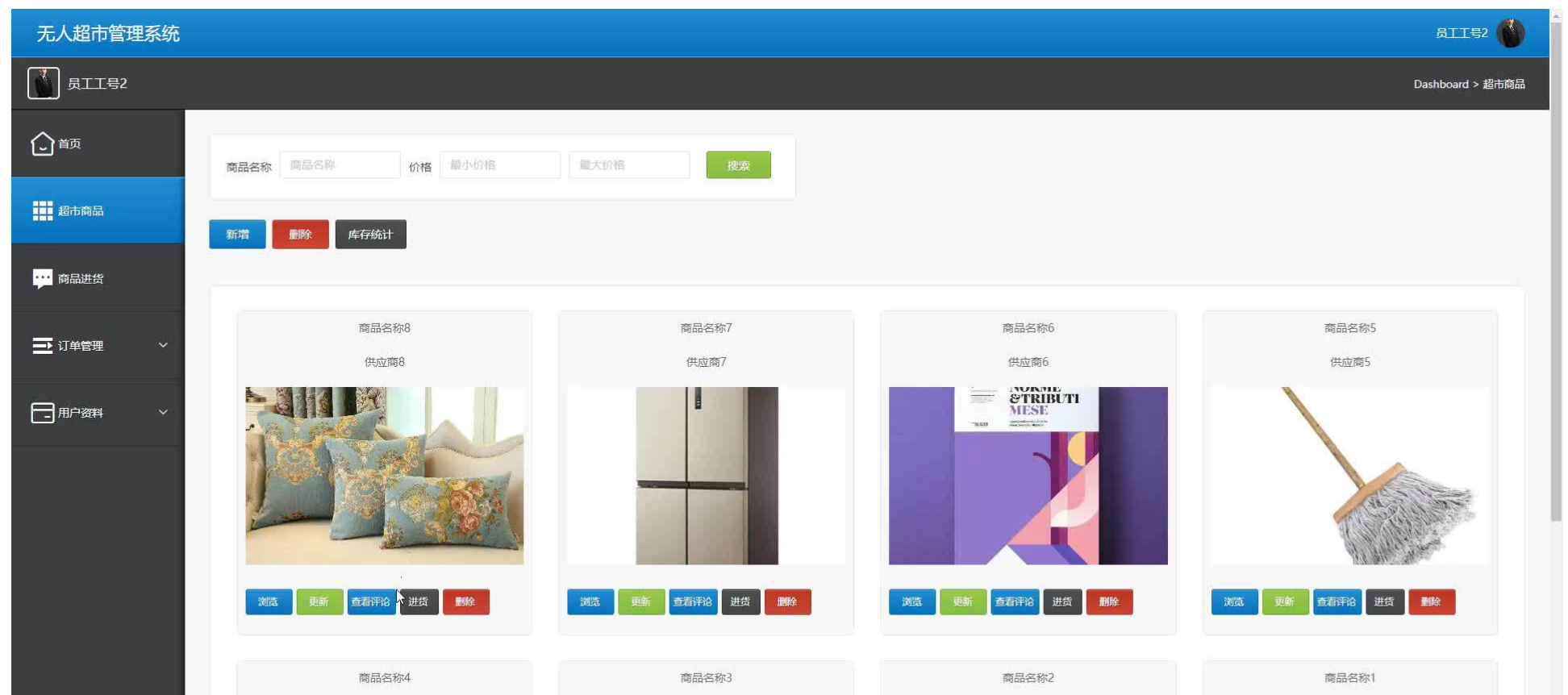Screen dimensions: 1568x695
Task: Click the 商品名称1 card title
Action: 1350,678
